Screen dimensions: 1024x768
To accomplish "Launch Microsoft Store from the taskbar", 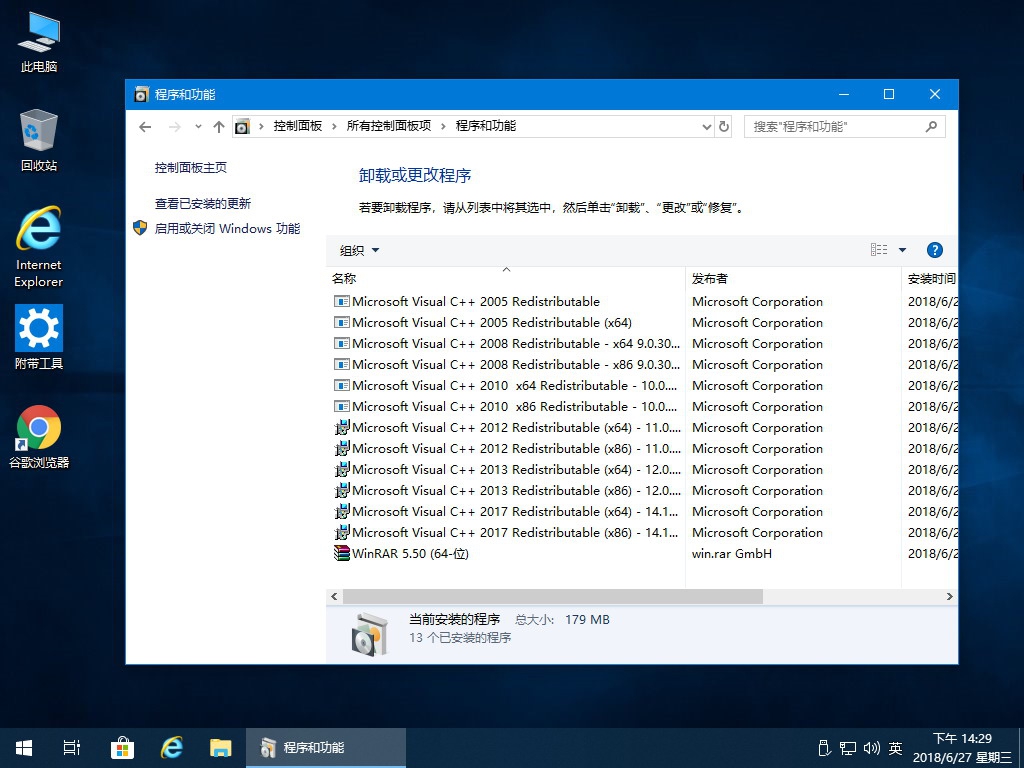I will point(122,748).
